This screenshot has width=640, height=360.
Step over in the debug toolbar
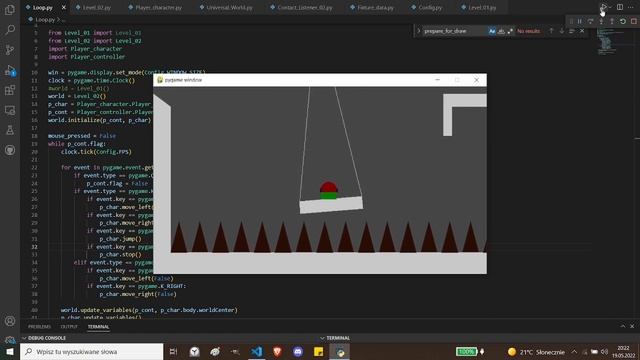[x=590, y=21]
